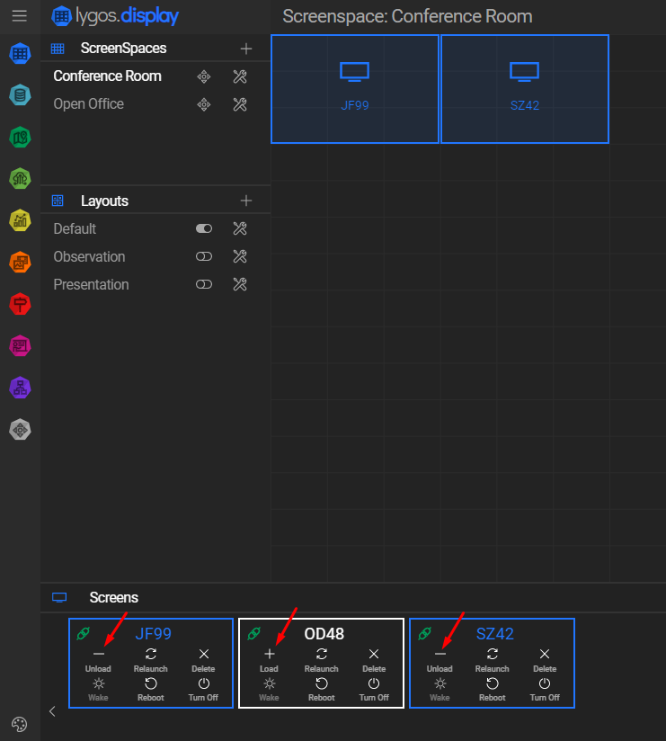Click the move icon for Open Office
The height and width of the screenshot is (741, 666).
pyautogui.click(x=204, y=104)
